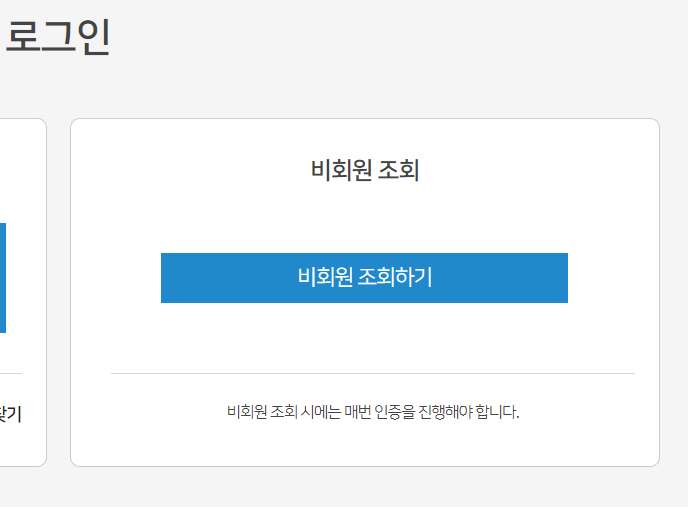Viewport: 688px width, 507px height.
Task: Click the 비회원 조회하기 button
Action: coord(364,278)
